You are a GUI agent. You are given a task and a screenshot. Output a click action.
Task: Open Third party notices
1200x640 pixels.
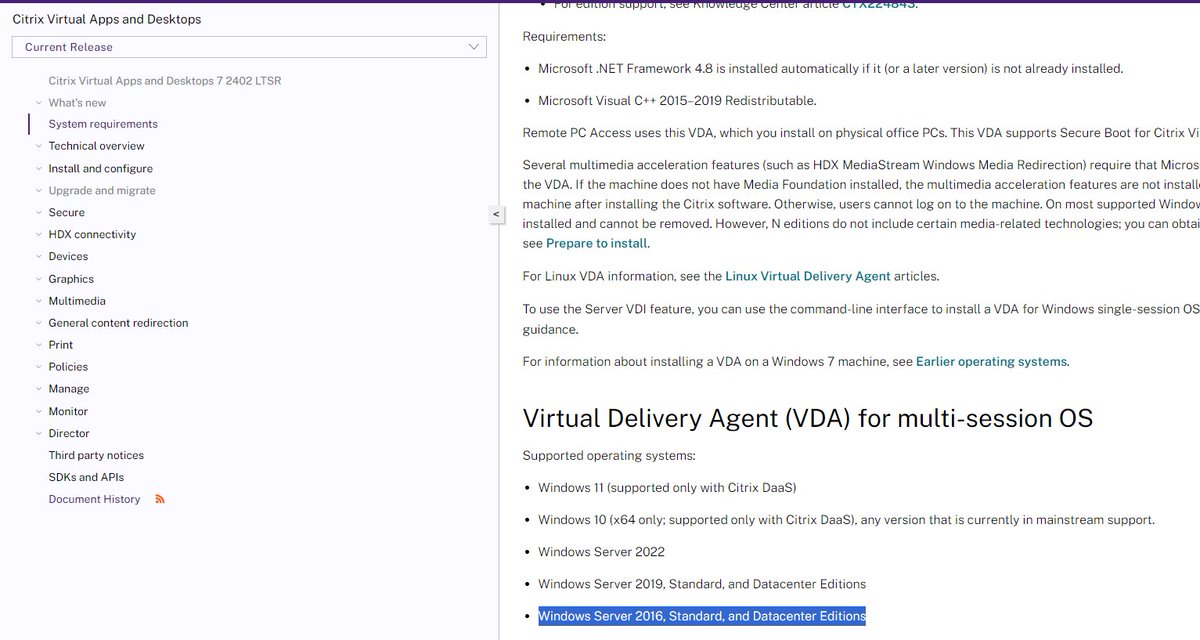pos(96,456)
